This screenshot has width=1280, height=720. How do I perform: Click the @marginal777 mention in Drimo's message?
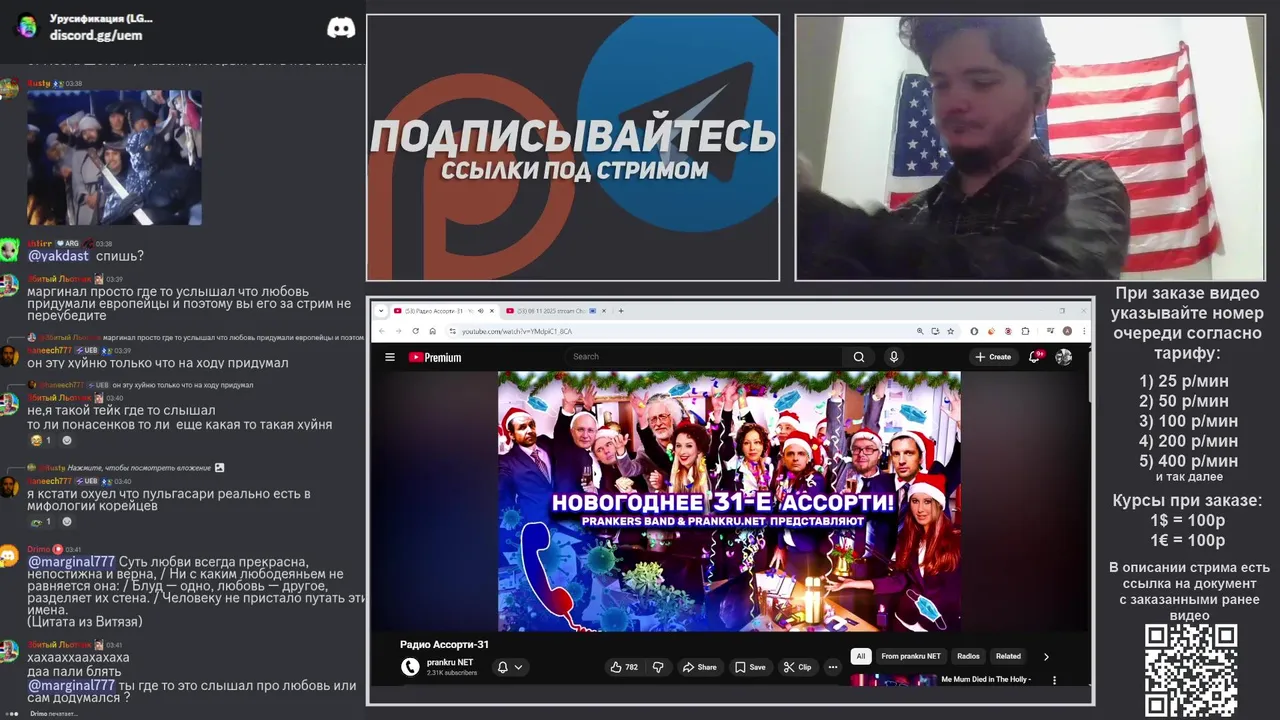point(71,562)
